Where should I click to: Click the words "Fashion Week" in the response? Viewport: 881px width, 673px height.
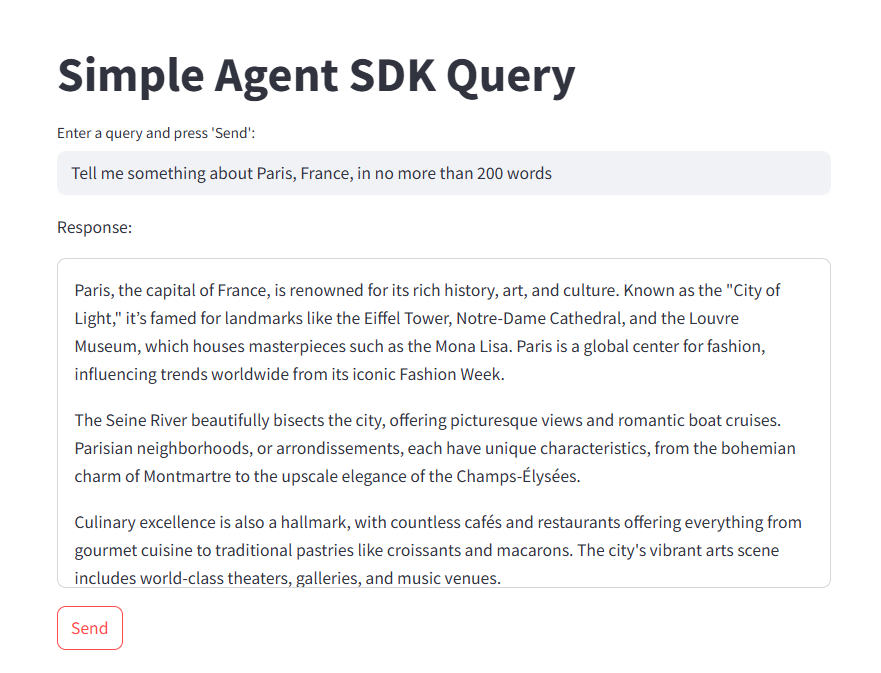coord(451,374)
